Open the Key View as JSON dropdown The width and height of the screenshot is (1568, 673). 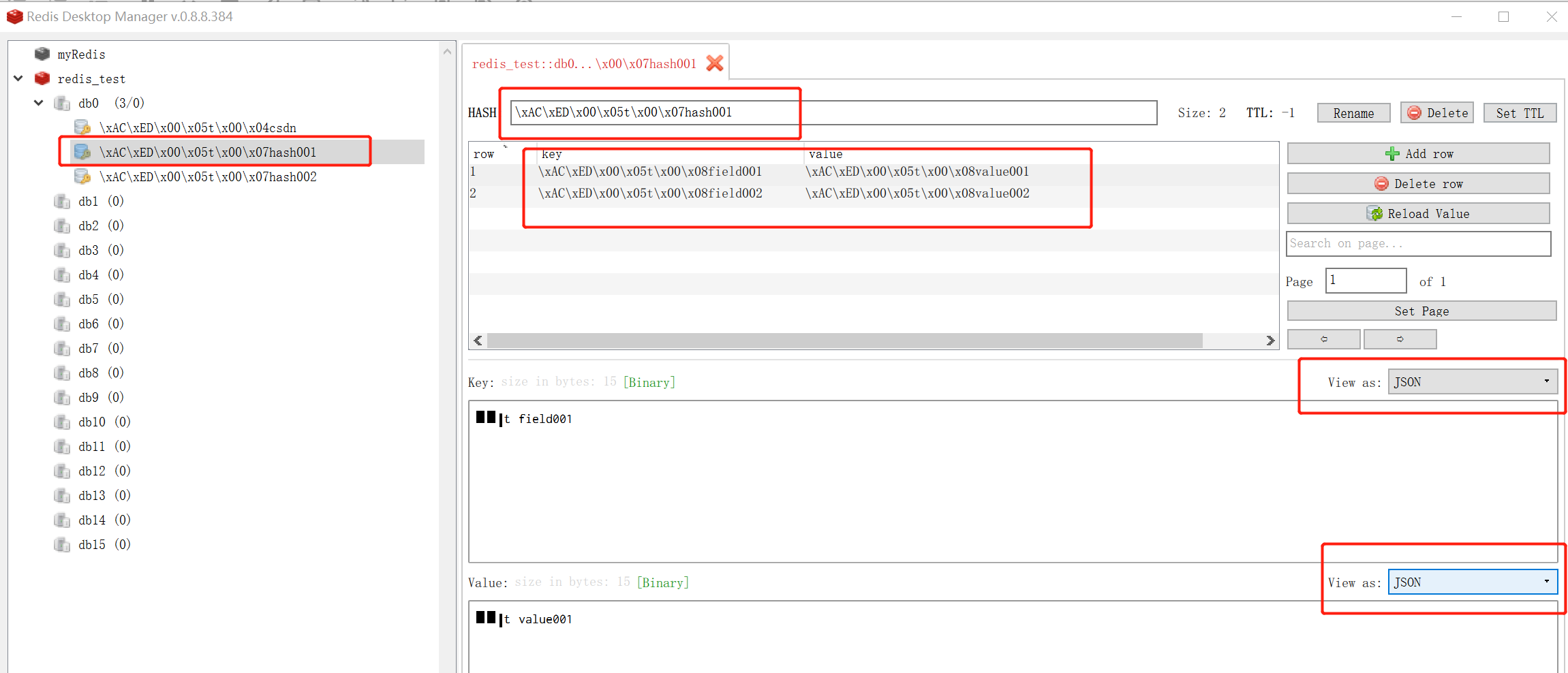point(1473,382)
